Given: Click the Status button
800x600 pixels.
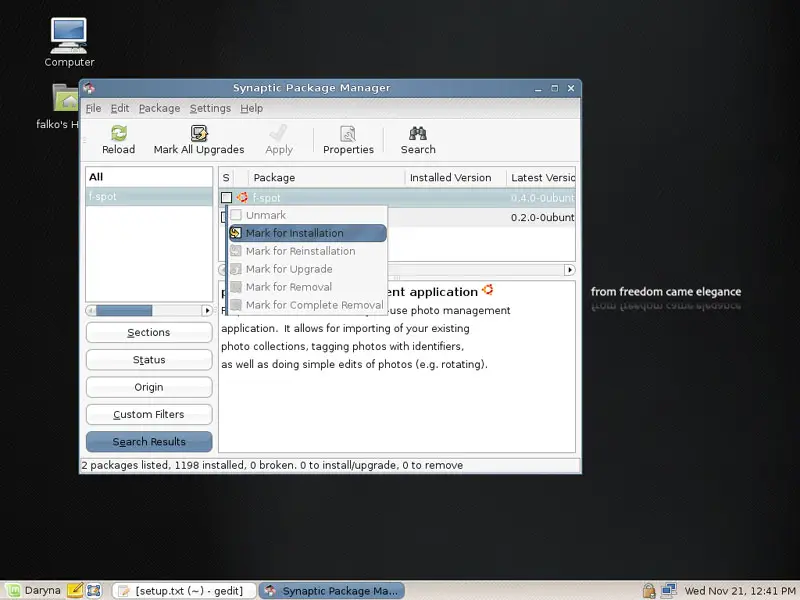Looking at the screenshot, I should (x=149, y=360).
